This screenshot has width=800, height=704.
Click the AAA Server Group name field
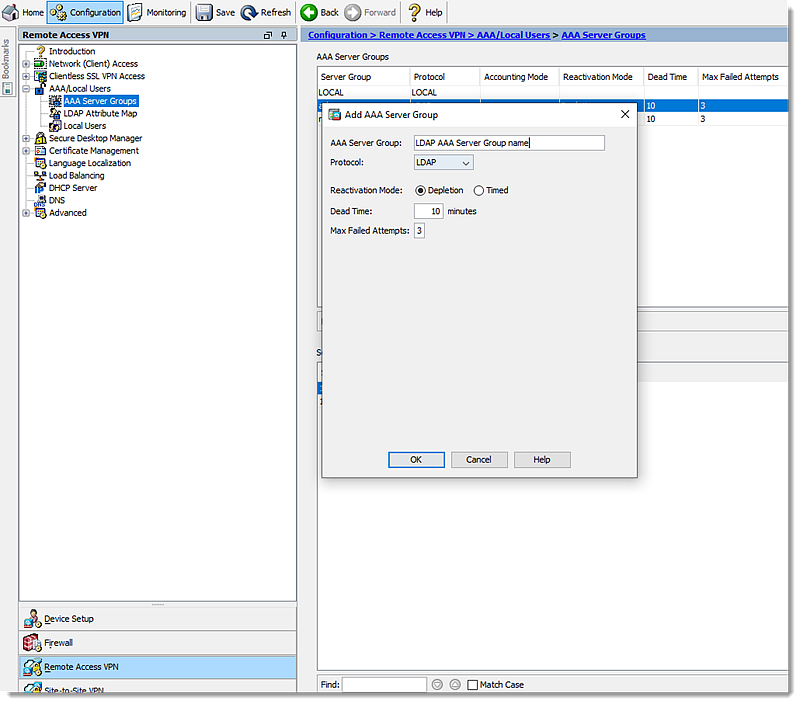(x=509, y=143)
